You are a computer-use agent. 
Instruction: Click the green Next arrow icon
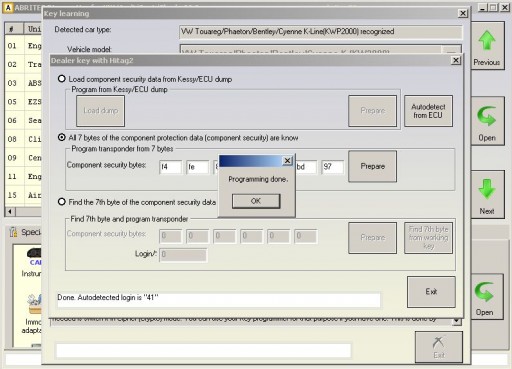[487, 189]
